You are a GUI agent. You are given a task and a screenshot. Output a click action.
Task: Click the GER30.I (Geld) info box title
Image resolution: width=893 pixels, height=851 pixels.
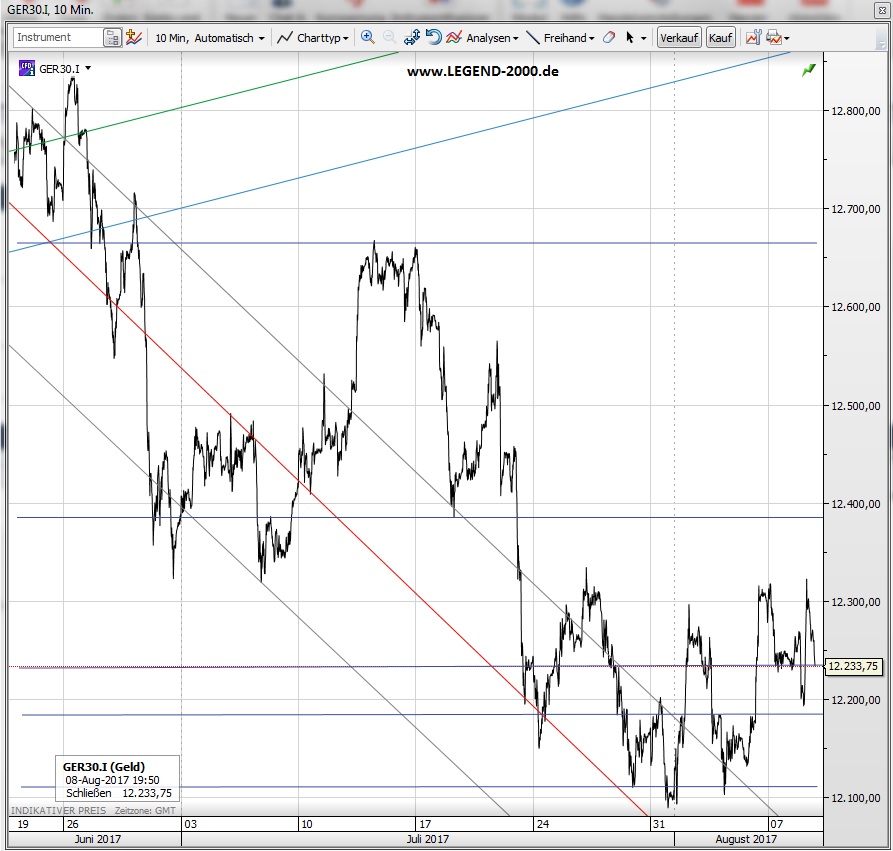(x=104, y=767)
